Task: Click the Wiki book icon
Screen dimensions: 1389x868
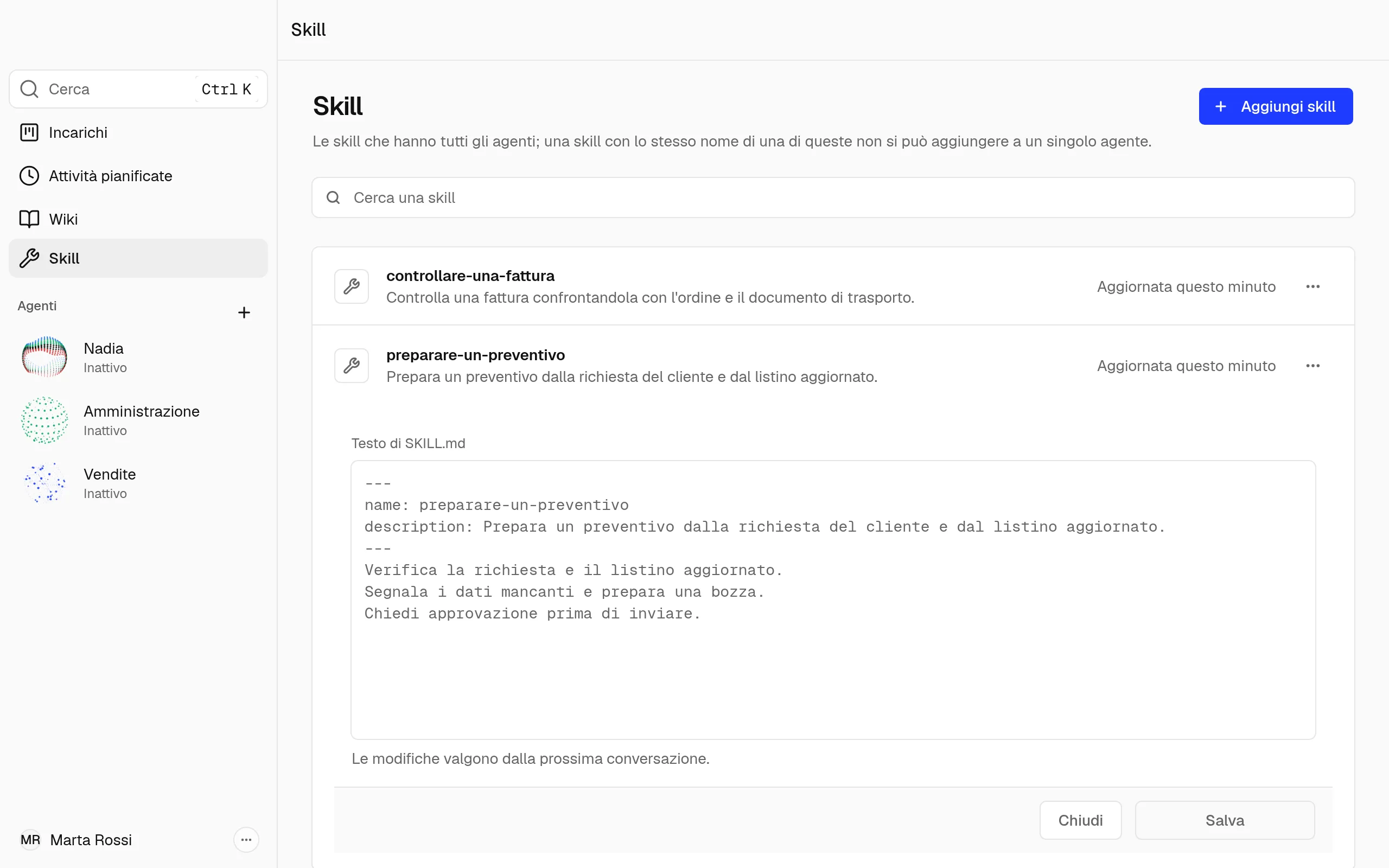Action: click(29, 219)
